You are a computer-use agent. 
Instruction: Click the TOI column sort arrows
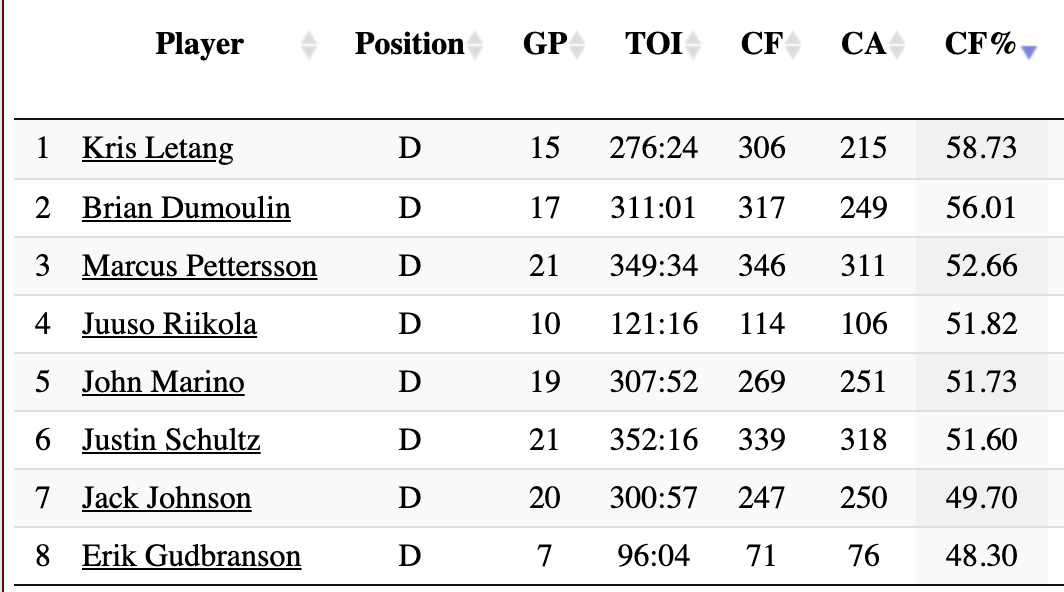point(694,45)
